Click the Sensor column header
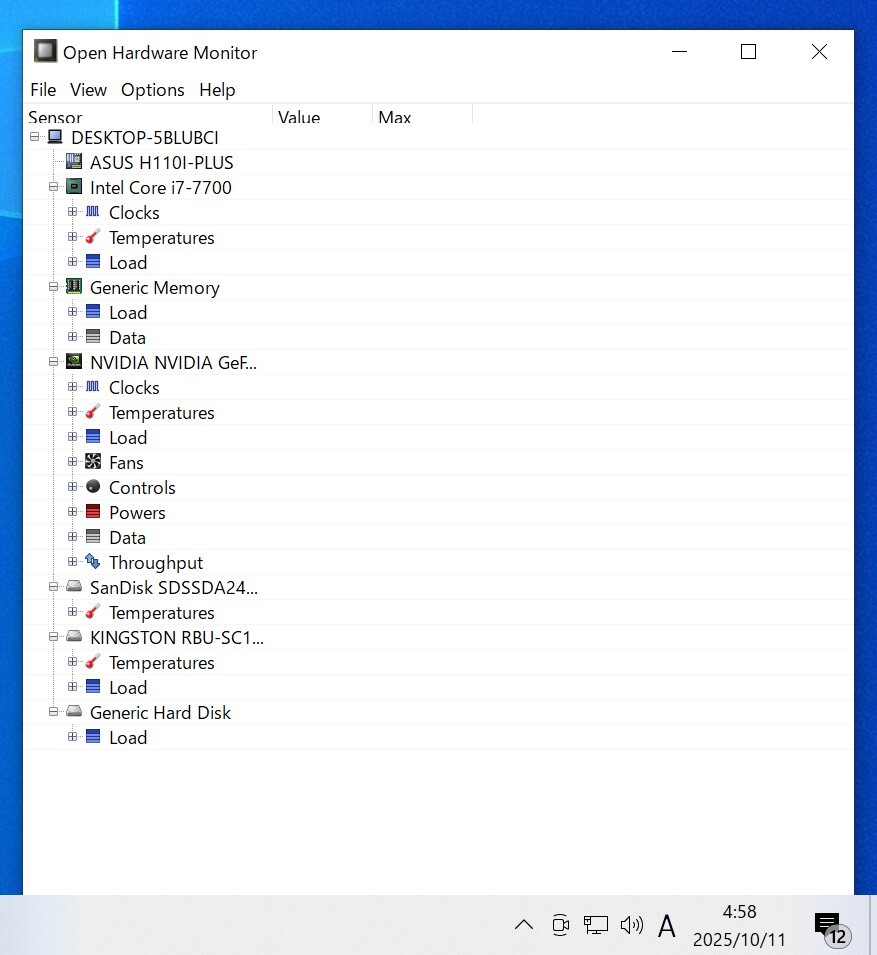Image resolution: width=877 pixels, height=955 pixels. point(148,115)
